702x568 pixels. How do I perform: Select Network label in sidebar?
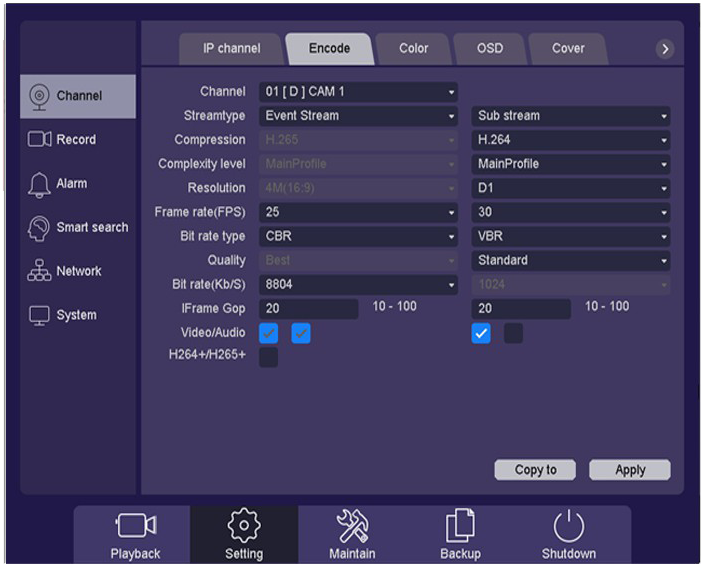(79, 271)
